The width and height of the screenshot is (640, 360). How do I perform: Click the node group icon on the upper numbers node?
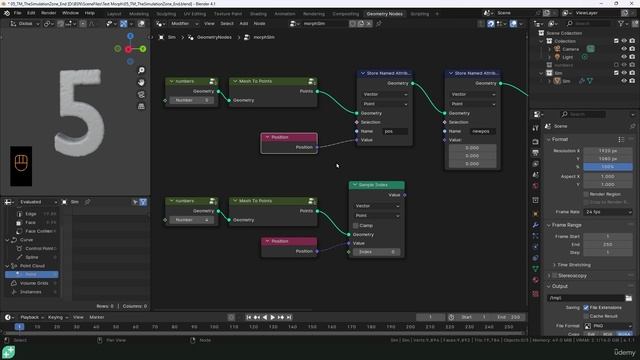tap(213, 82)
